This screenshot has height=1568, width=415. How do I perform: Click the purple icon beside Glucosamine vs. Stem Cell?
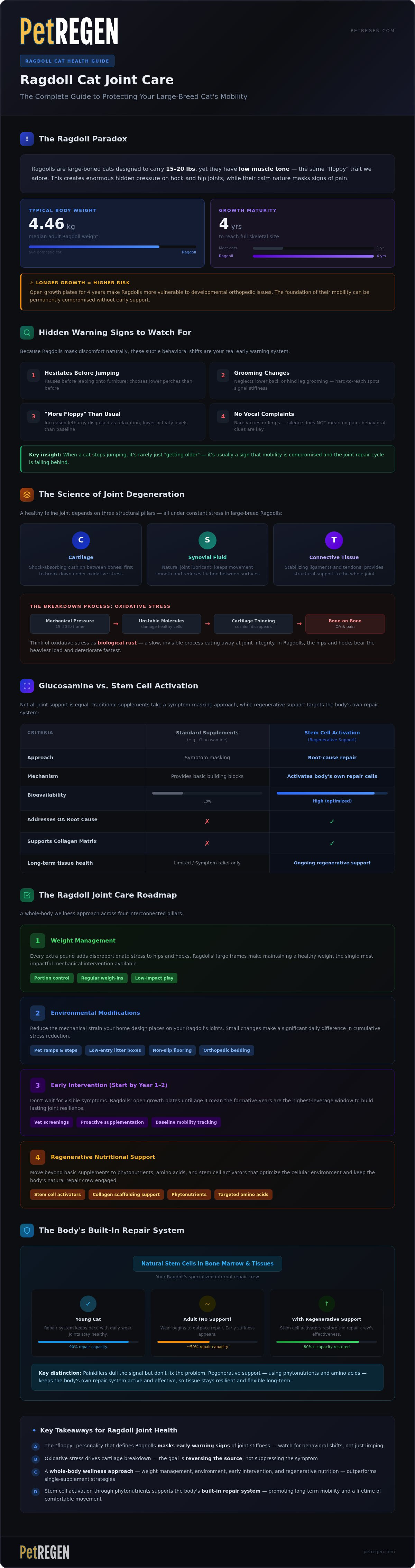pos(27,685)
